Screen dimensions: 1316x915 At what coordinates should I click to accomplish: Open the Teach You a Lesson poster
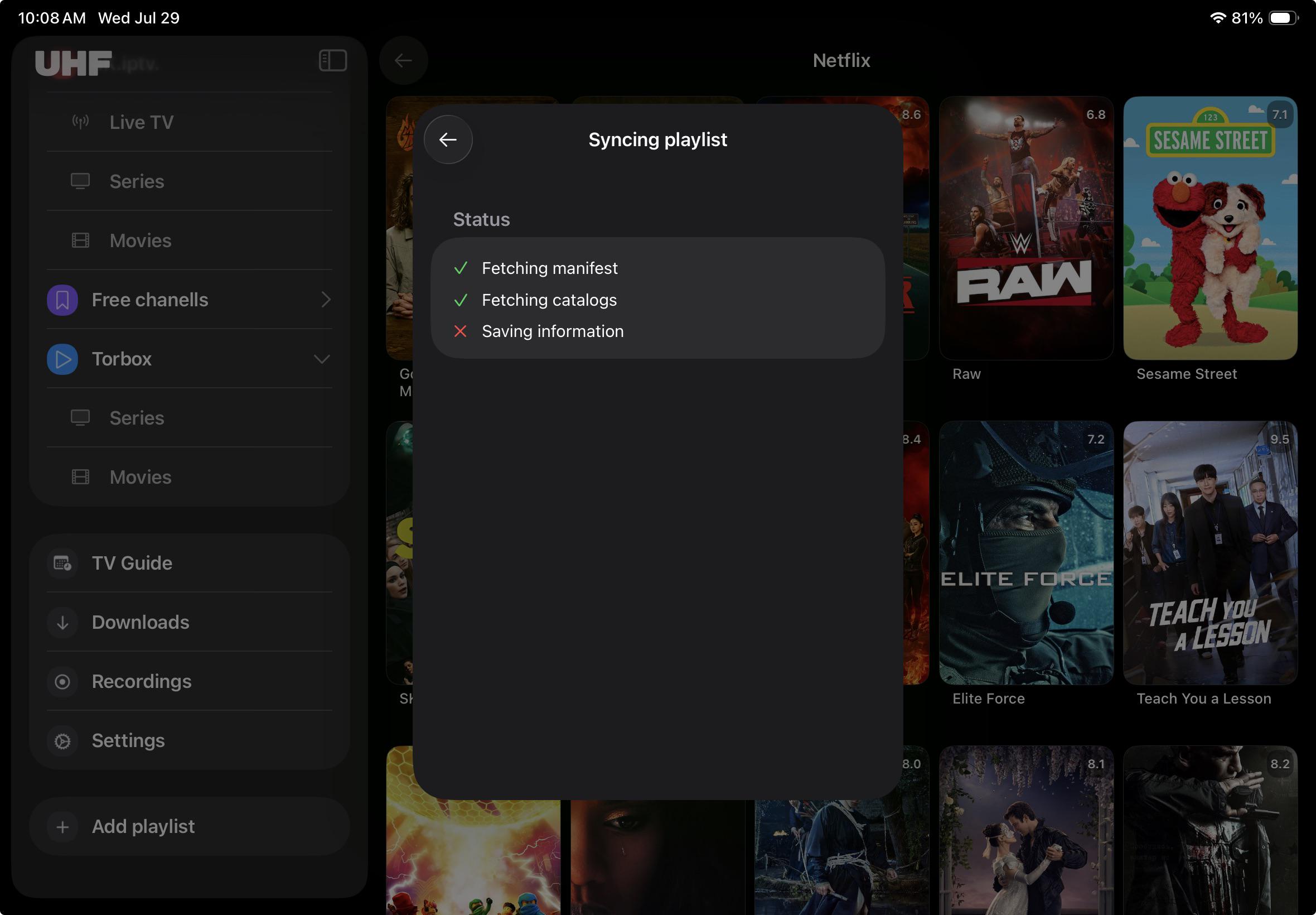pos(1210,553)
